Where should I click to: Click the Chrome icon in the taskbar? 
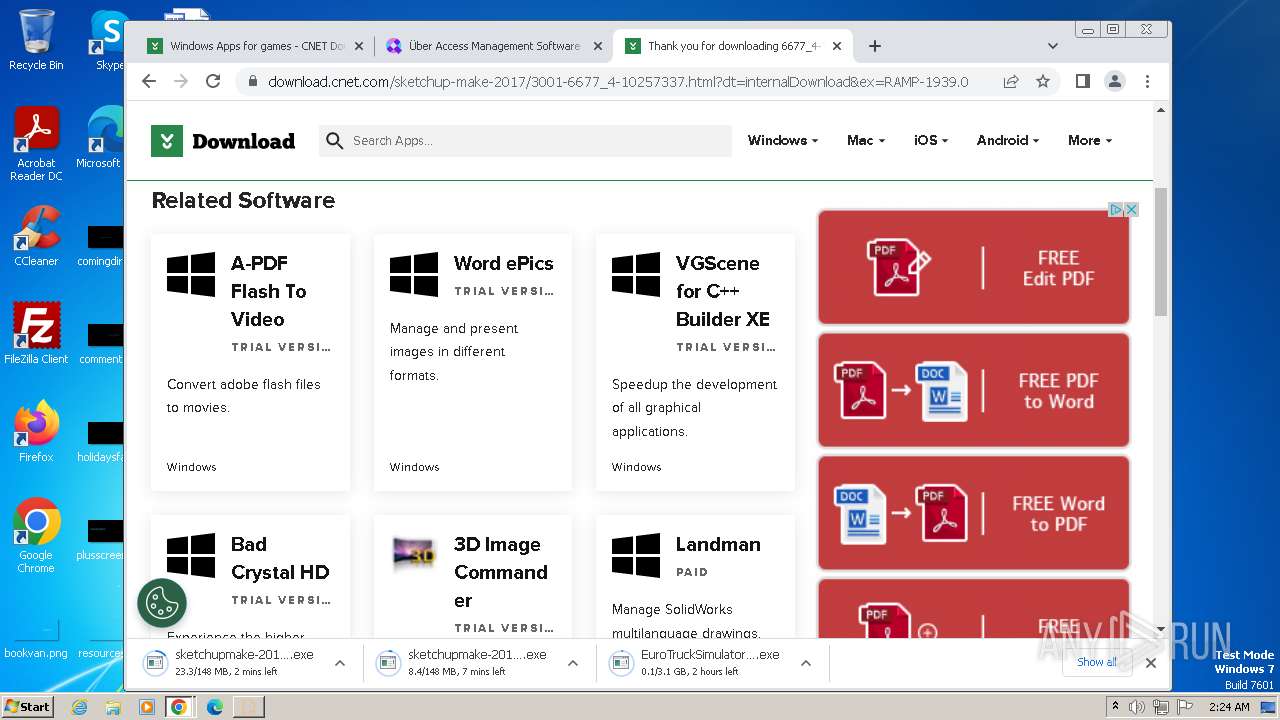click(179, 707)
